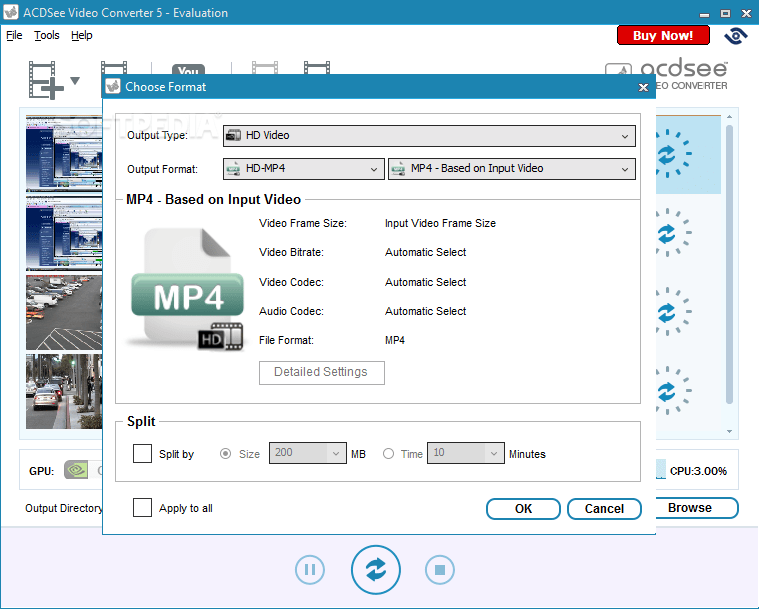Click the video list vertical scrollbar
This screenshot has width=759, height=609.
click(729, 264)
